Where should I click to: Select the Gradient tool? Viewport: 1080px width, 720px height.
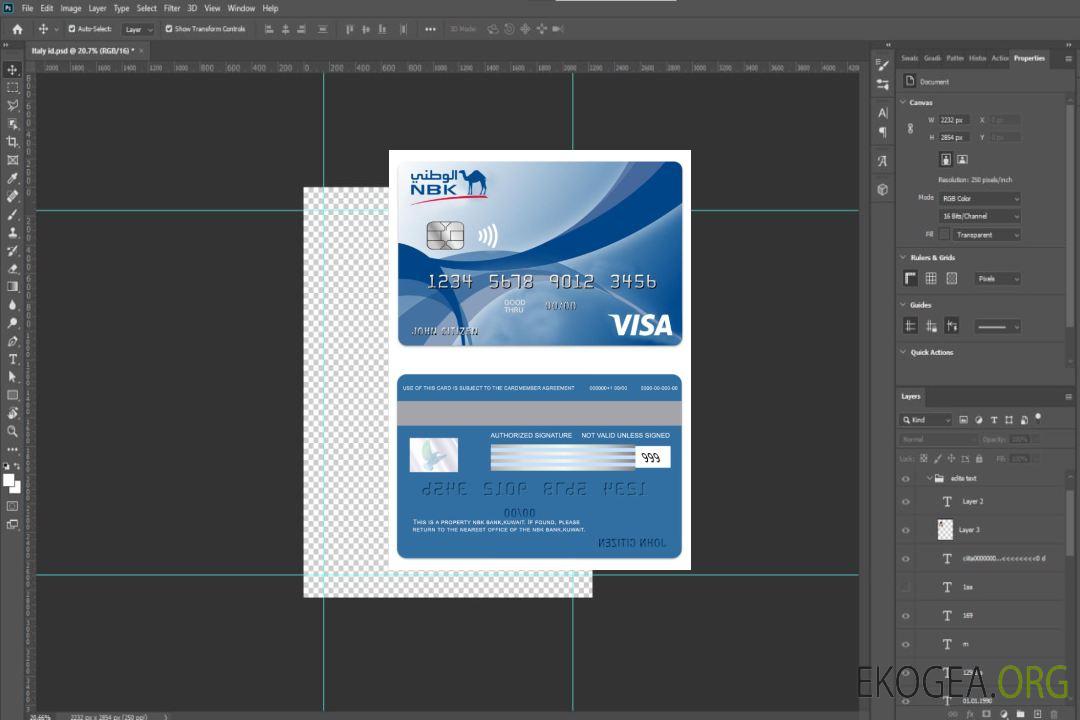pos(12,286)
